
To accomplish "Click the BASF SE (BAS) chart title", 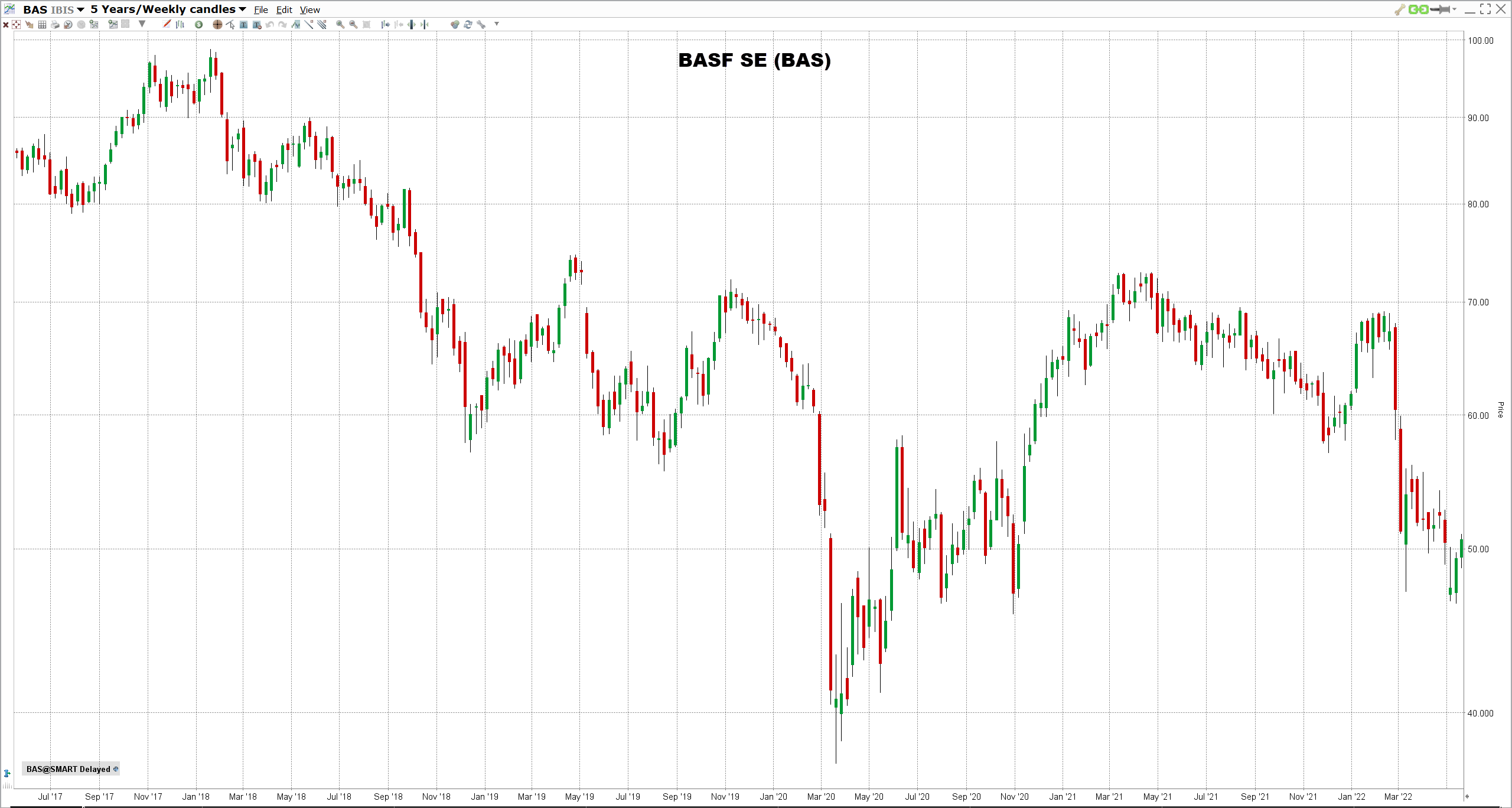I will pyautogui.click(x=754, y=60).
